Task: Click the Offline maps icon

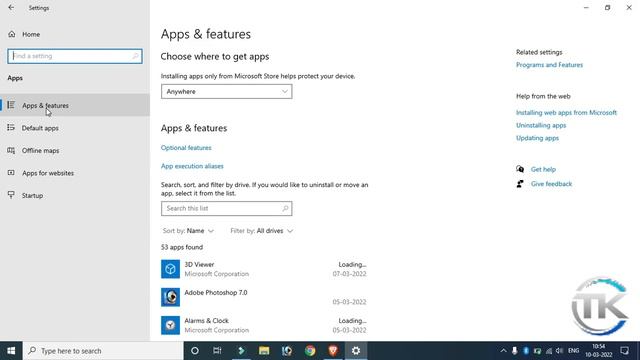Action: pyautogui.click(x=11, y=150)
